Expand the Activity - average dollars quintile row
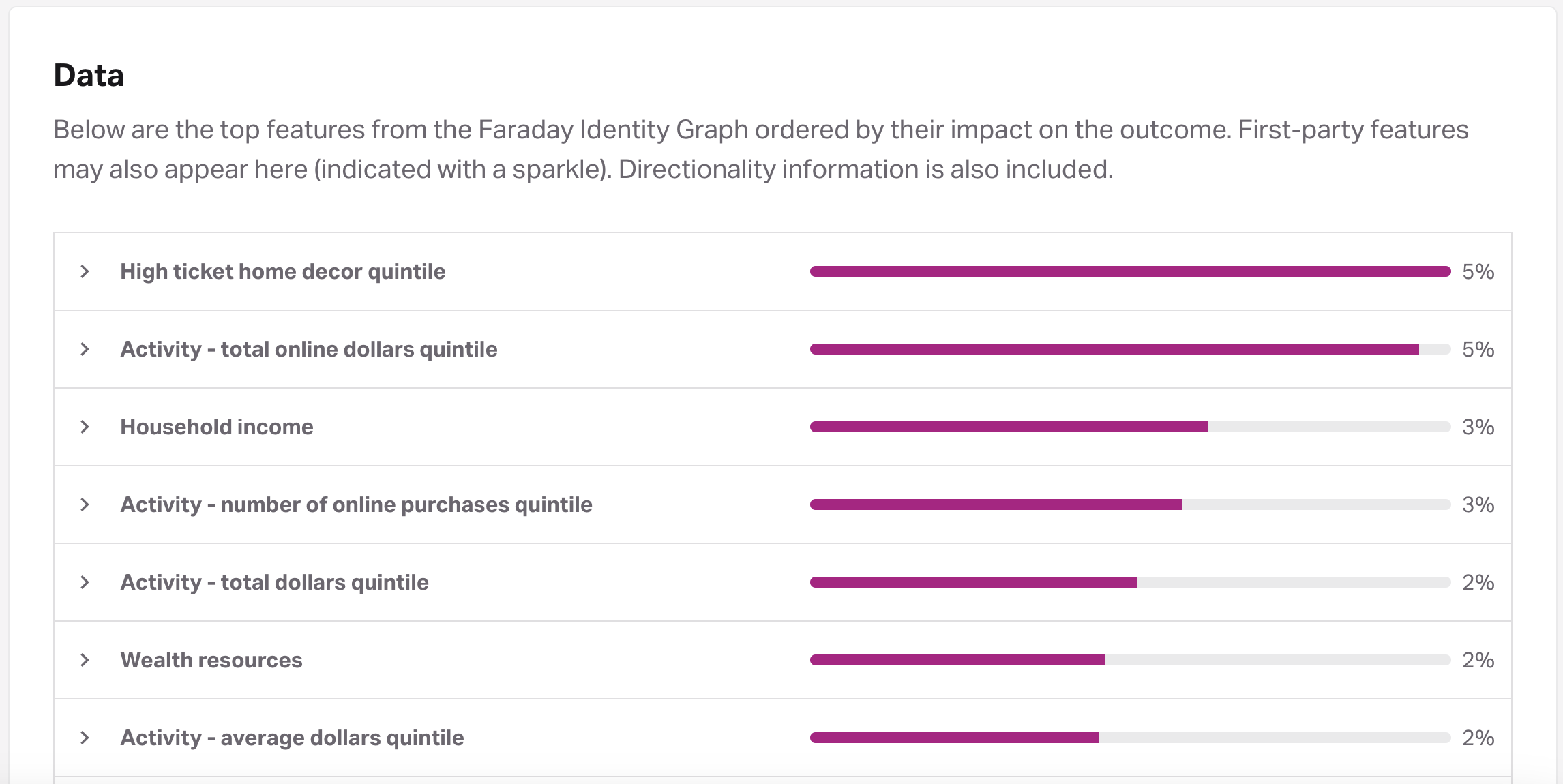The image size is (1563, 784). click(x=85, y=738)
